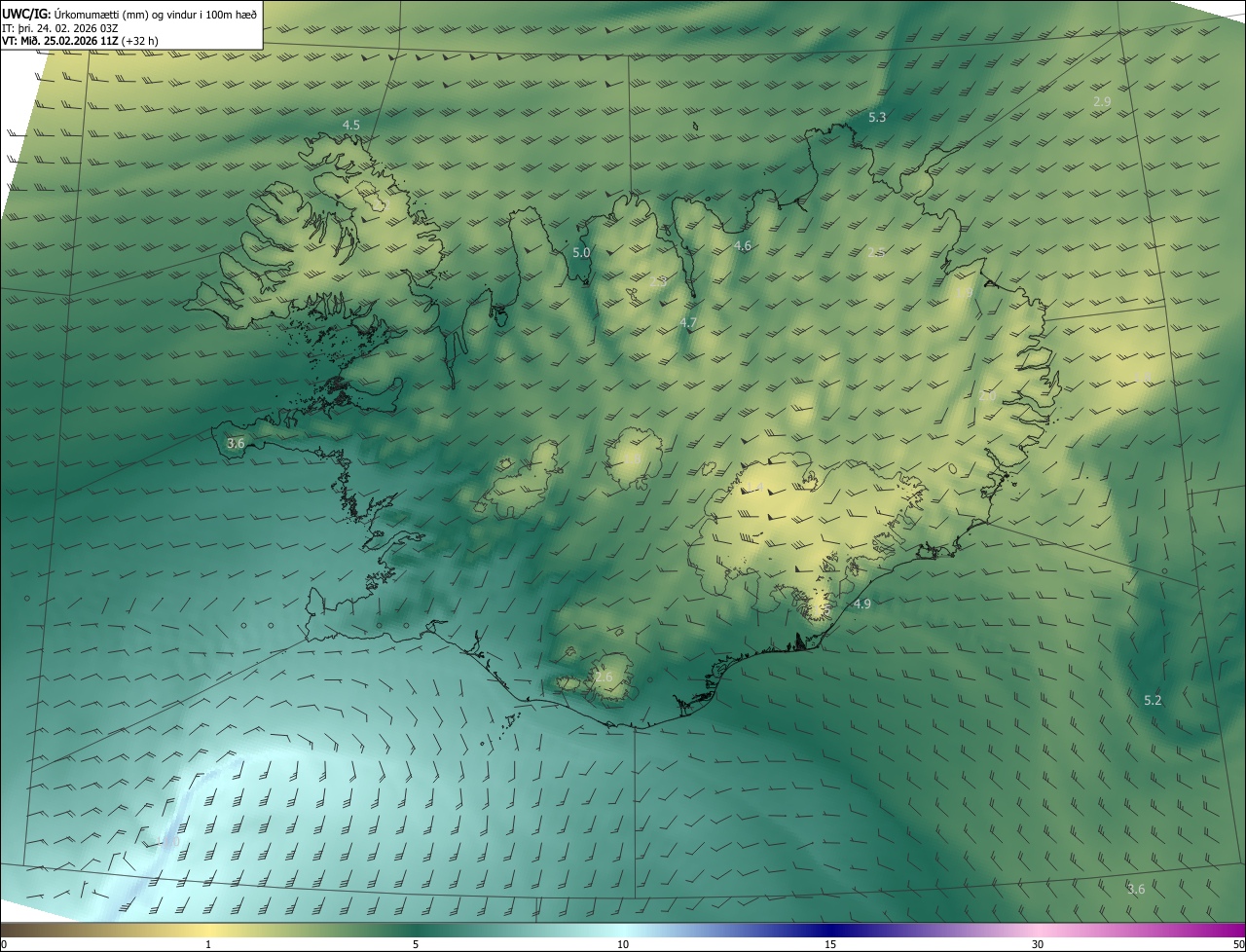Click the '15' tick on the color scale

point(830,944)
